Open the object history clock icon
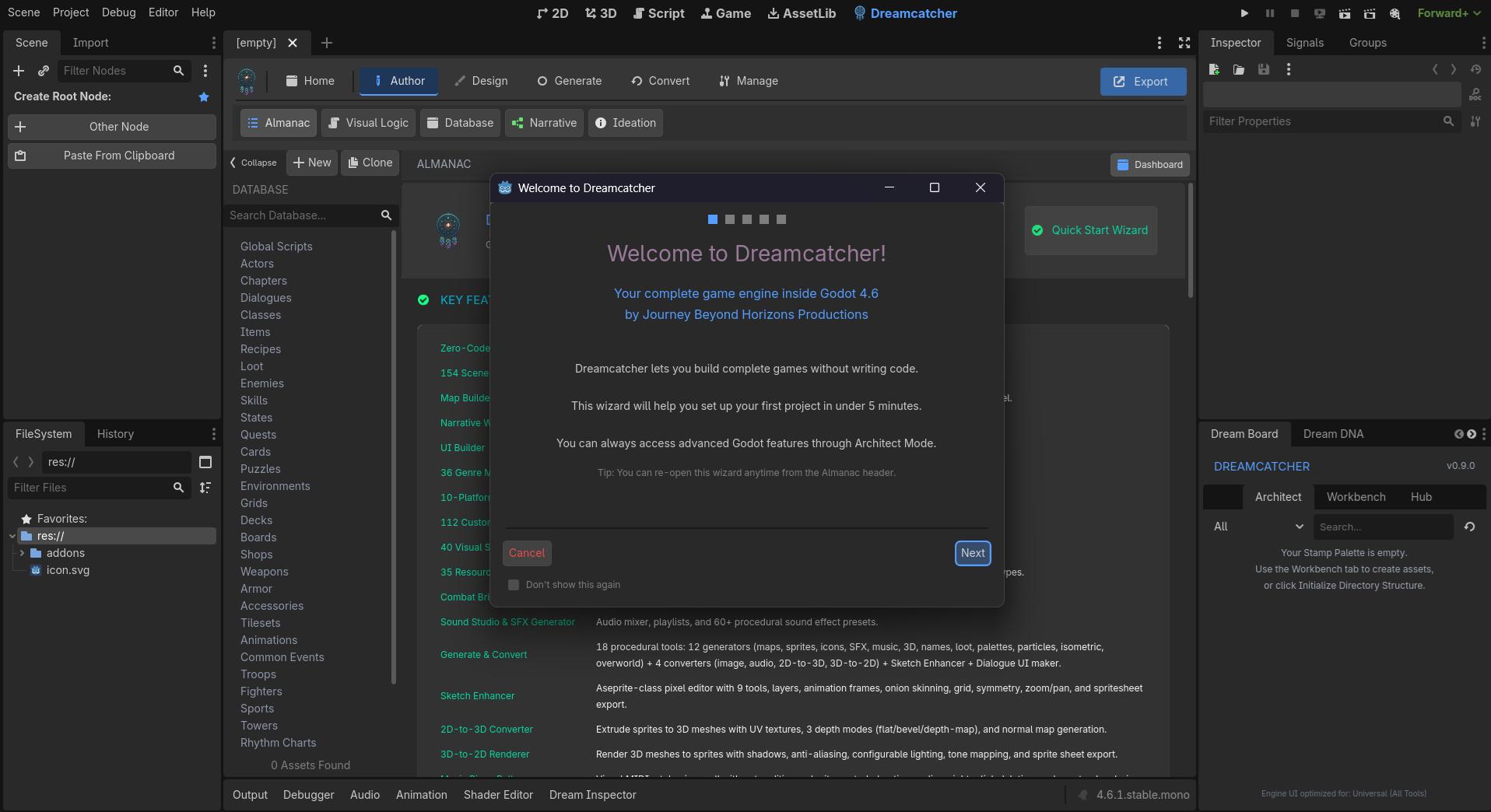This screenshot has height=812, width=1491. [x=1475, y=69]
